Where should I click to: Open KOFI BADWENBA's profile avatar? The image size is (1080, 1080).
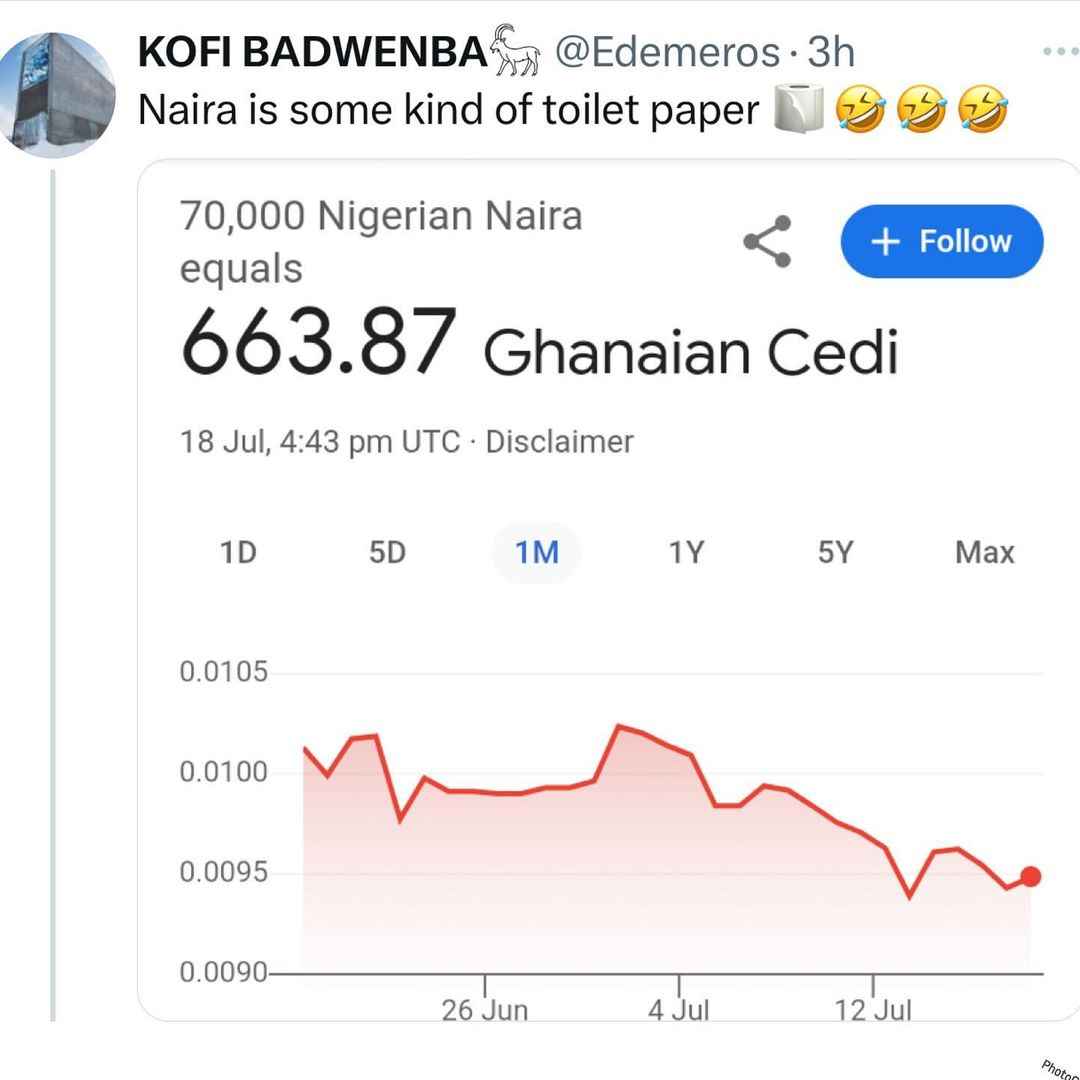58,95
